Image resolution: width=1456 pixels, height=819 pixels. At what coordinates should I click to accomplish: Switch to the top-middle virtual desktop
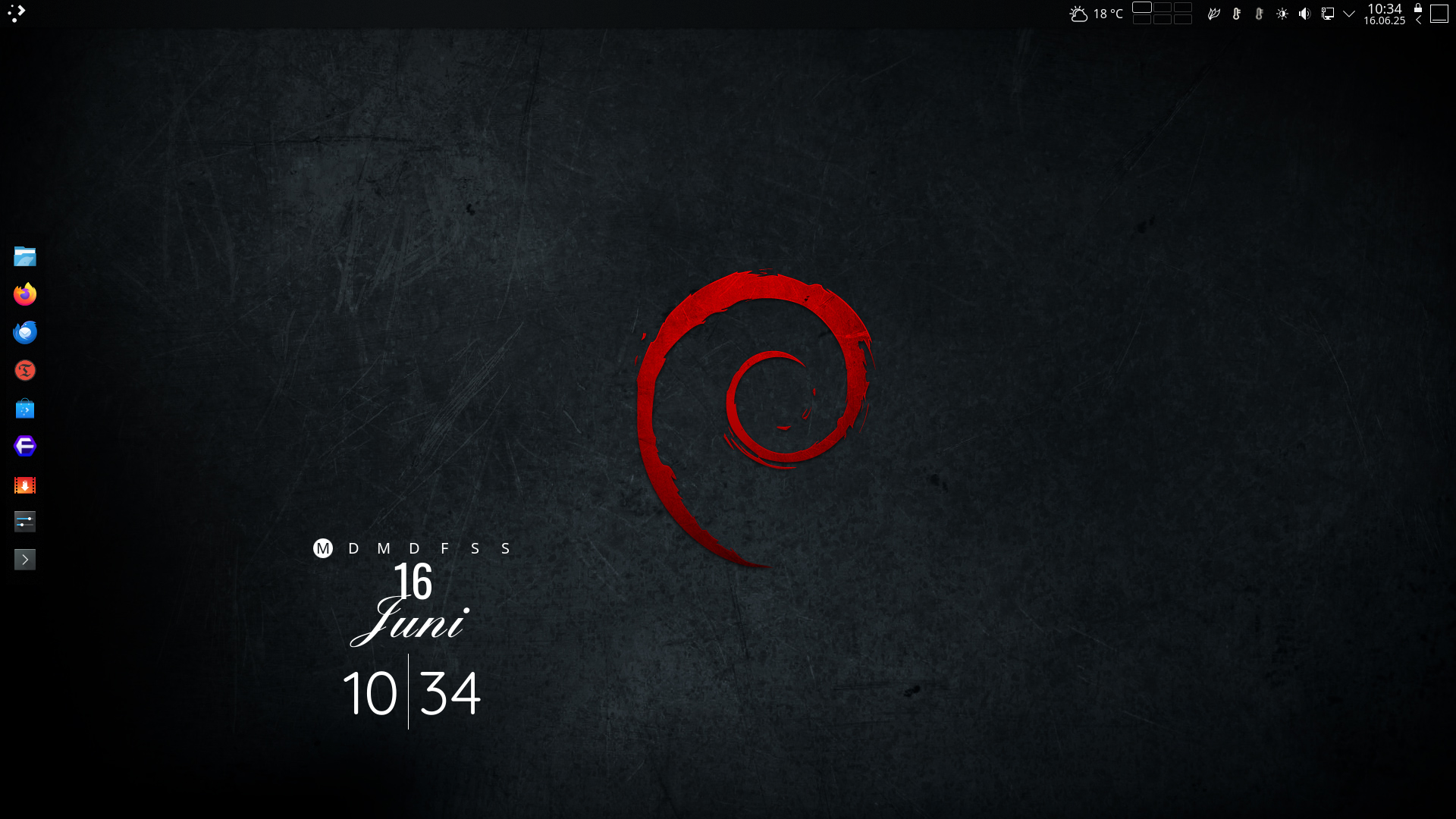point(1163,8)
